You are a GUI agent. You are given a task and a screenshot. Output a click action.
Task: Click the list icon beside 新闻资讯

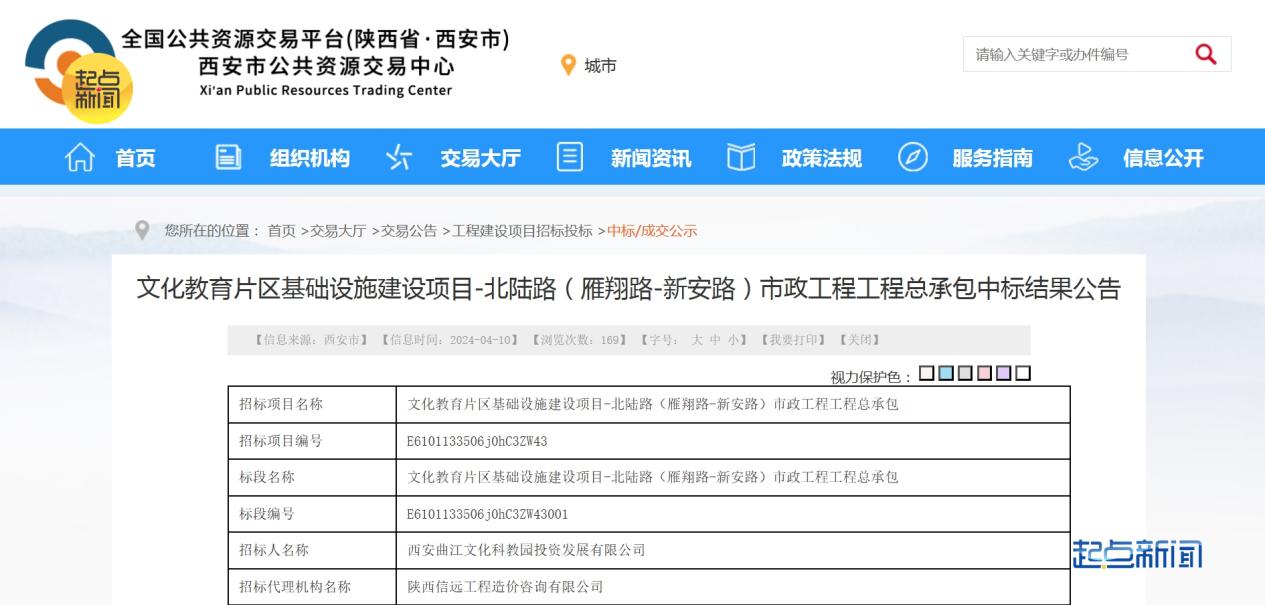[x=569, y=157]
